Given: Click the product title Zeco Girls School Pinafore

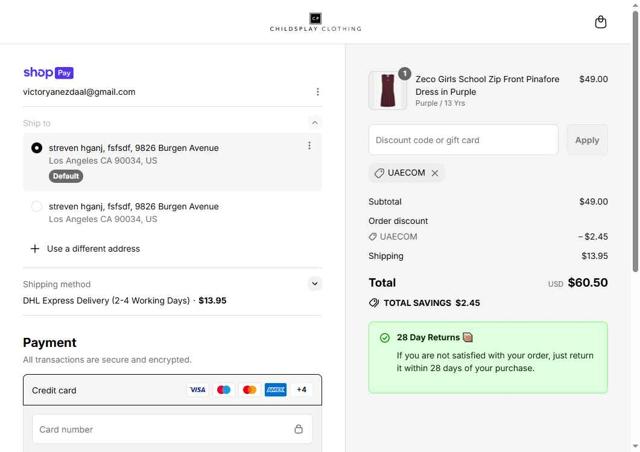Looking at the screenshot, I should pos(487,85).
